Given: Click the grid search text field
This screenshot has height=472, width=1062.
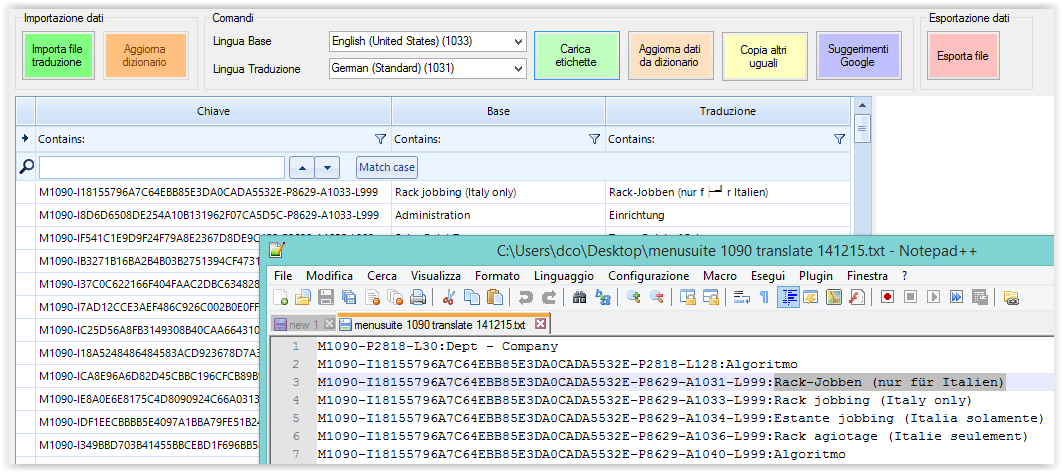Looking at the screenshot, I should pyautogui.click(x=162, y=167).
